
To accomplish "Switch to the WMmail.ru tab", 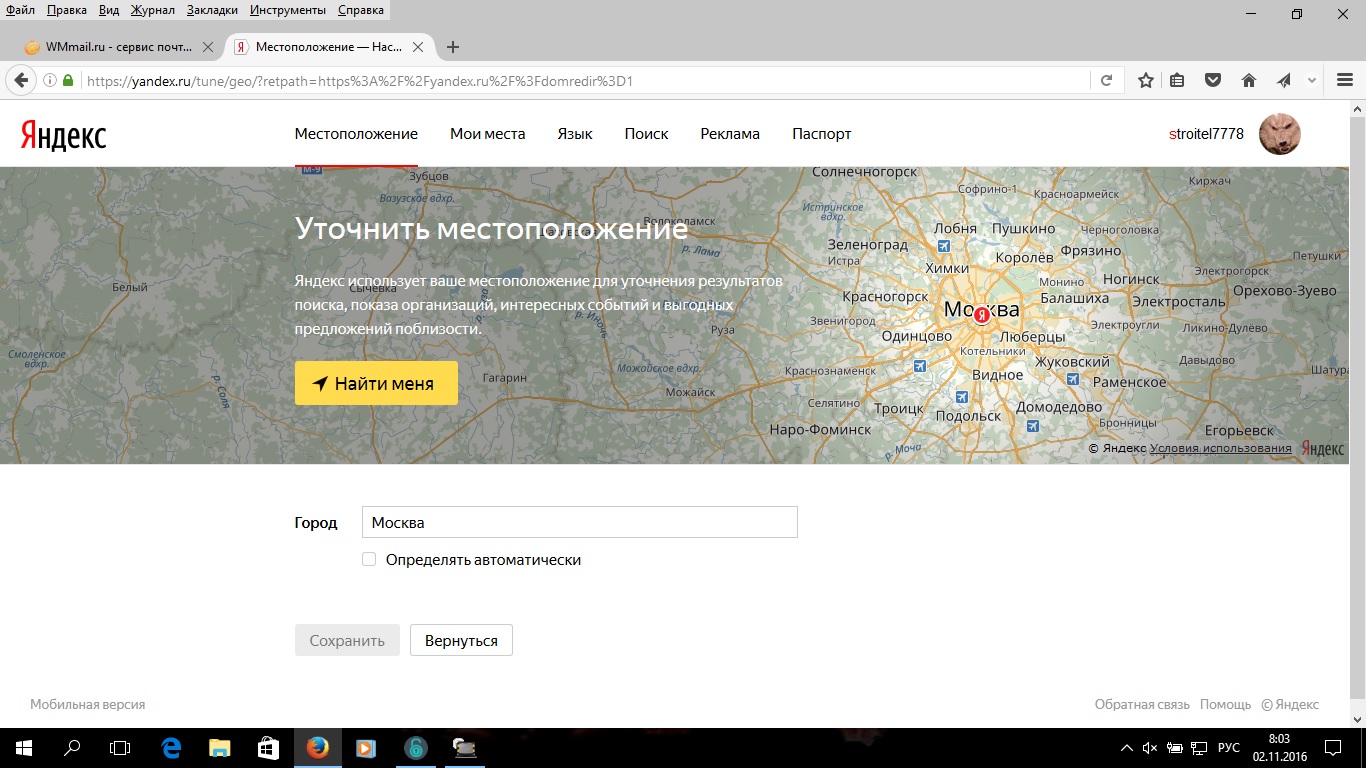I will (x=118, y=47).
